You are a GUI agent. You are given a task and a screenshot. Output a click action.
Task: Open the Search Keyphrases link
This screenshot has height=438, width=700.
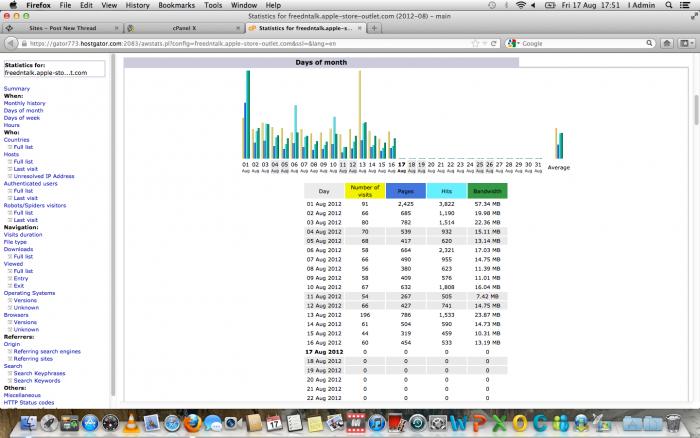point(39,373)
